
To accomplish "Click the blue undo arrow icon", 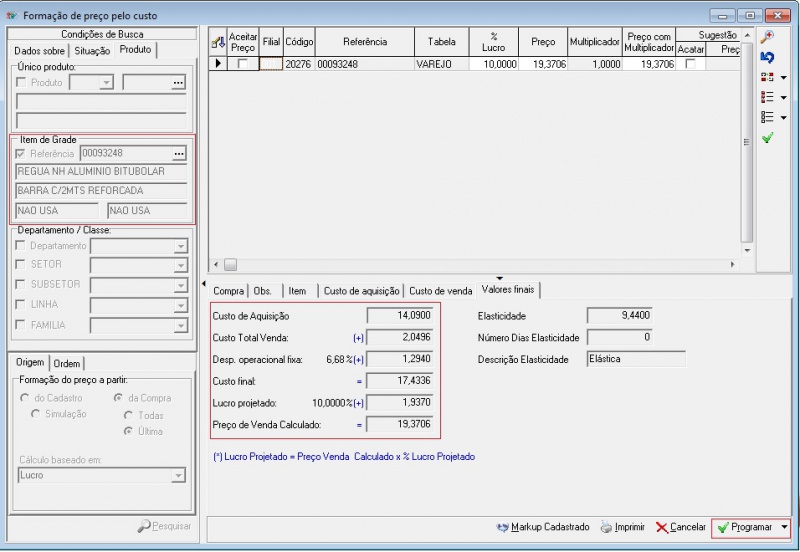I will point(767,57).
